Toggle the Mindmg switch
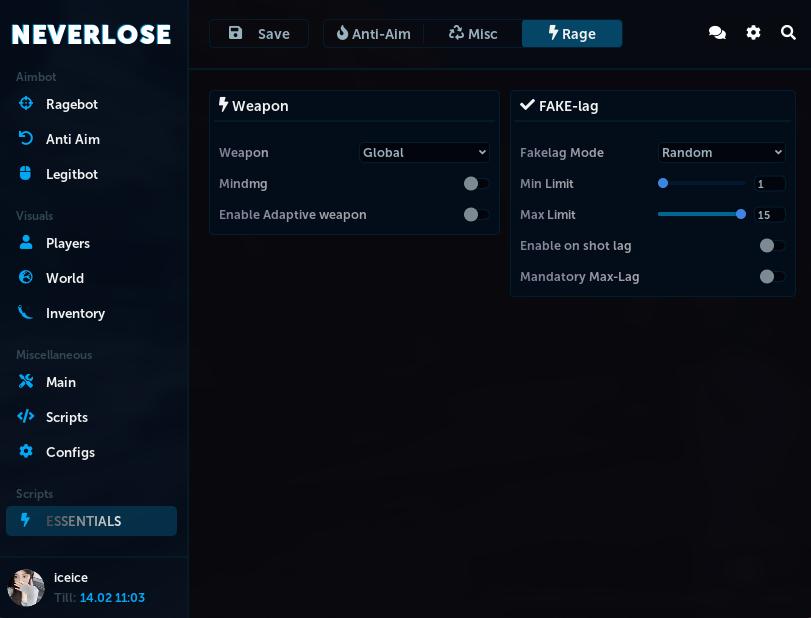The image size is (811, 618). 474,184
